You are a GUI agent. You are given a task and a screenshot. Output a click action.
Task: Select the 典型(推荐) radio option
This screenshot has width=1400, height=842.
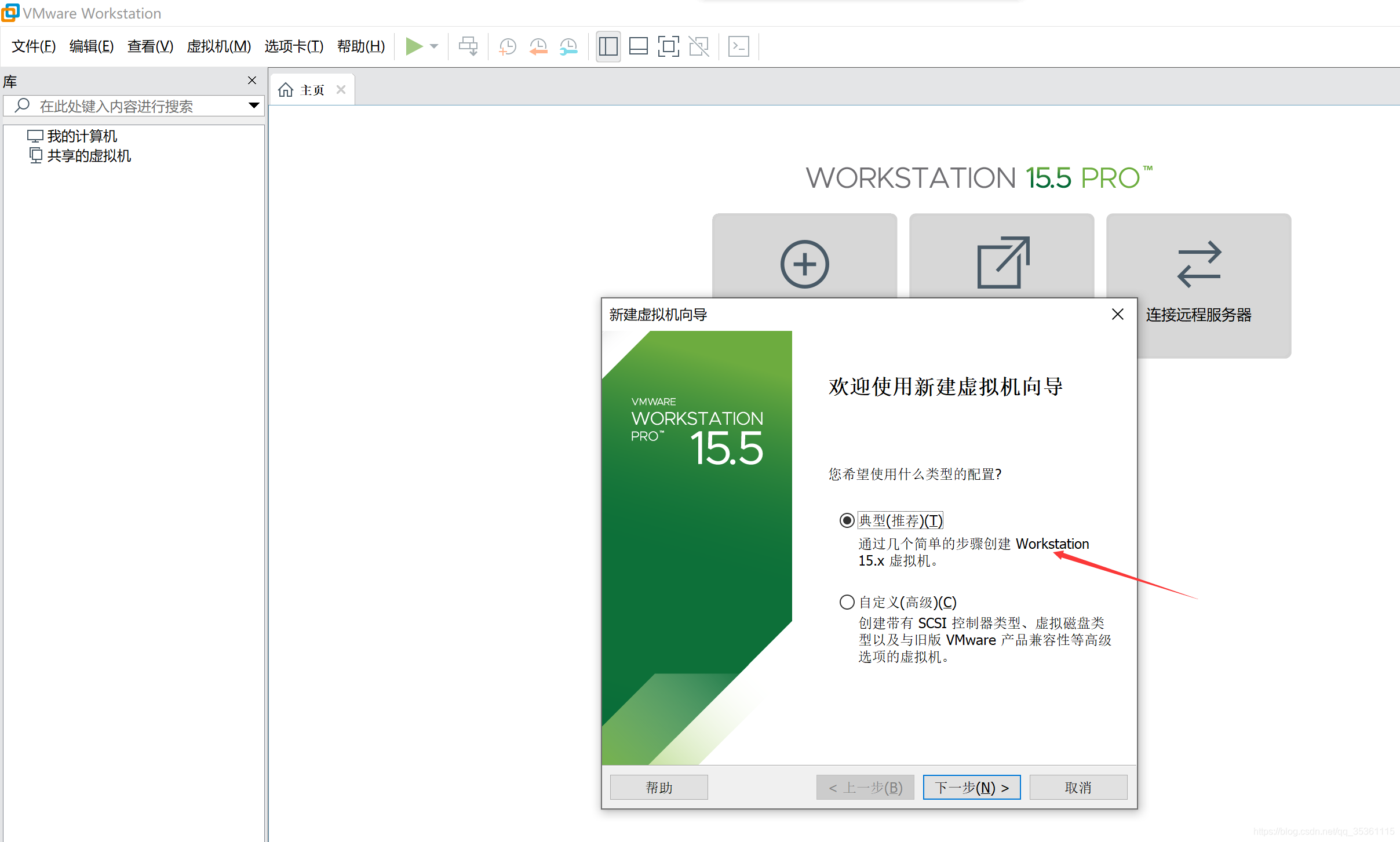pyautogui.click(x=847, y=520)
